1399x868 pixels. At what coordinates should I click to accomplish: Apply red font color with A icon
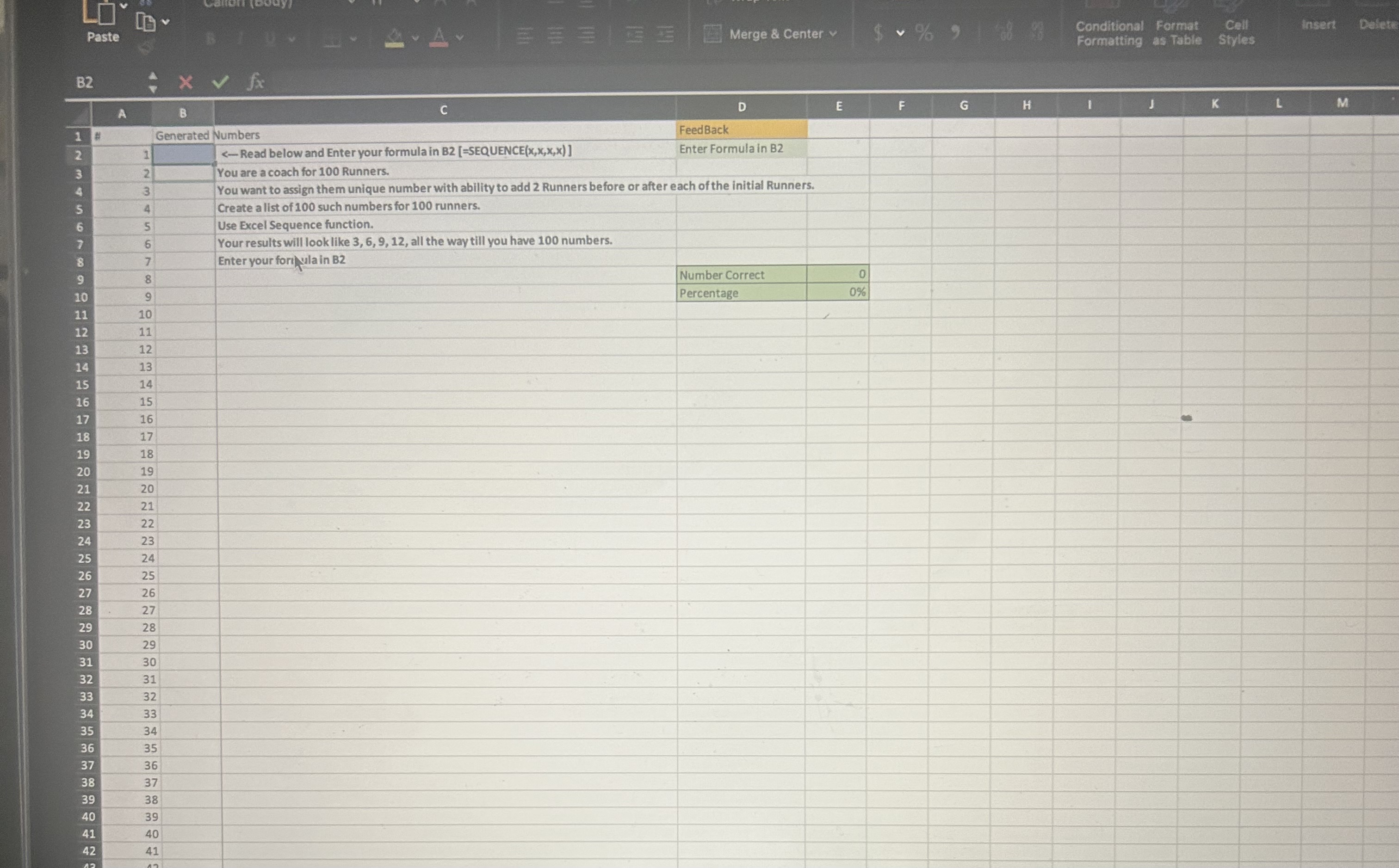pos(438,37)
